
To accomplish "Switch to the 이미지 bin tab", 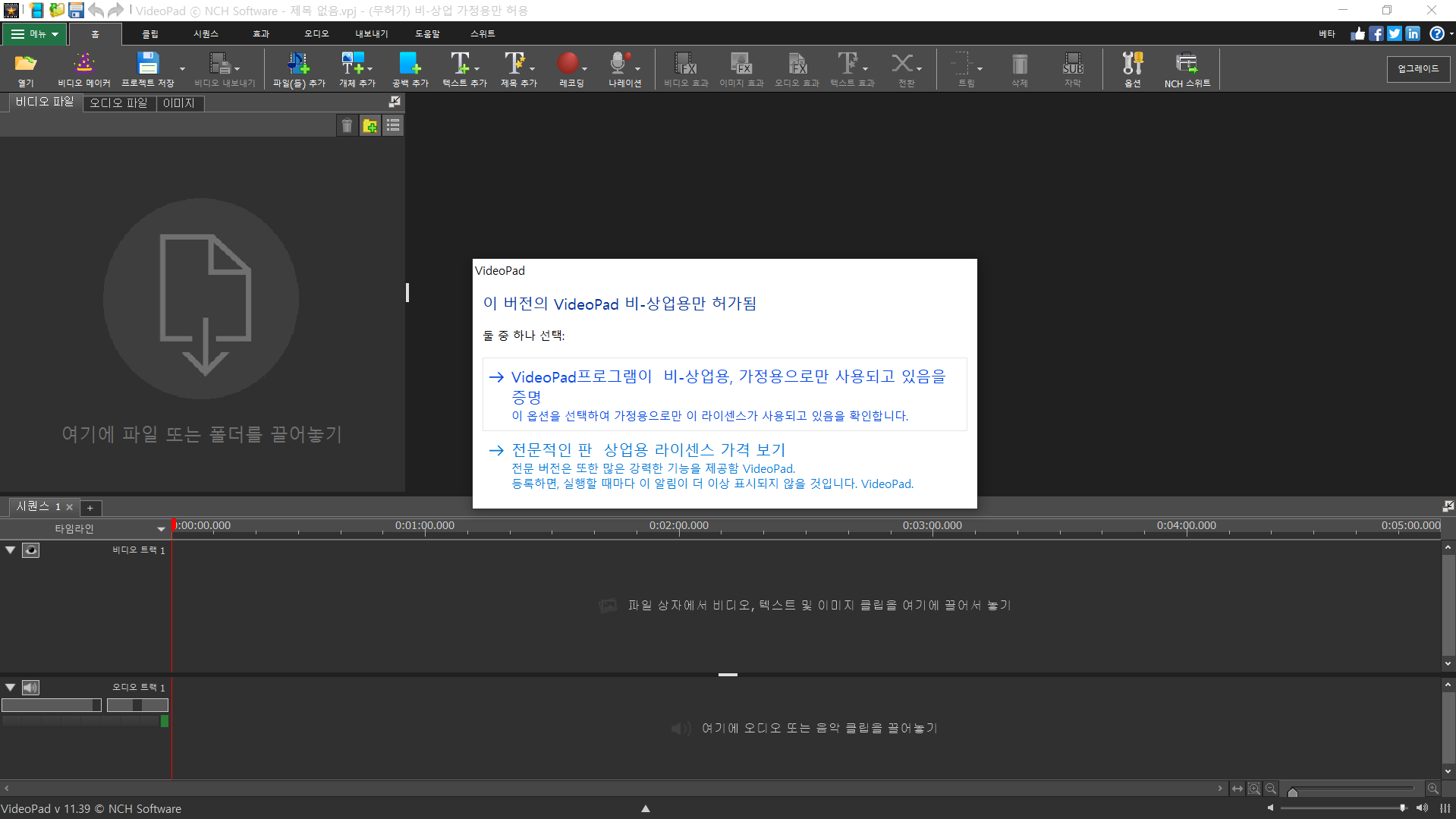I will (179, 103).
